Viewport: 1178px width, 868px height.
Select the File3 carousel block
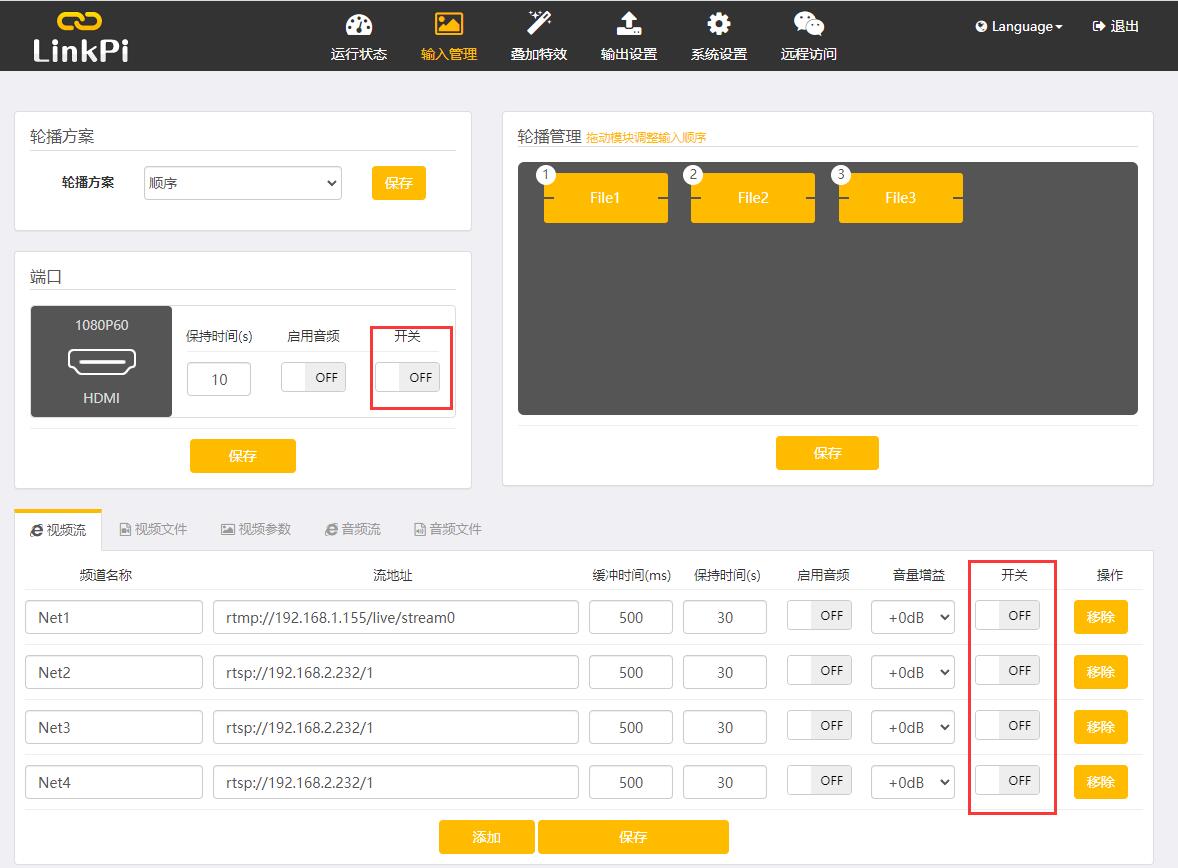pyautogui.click(x=901, y=198)
